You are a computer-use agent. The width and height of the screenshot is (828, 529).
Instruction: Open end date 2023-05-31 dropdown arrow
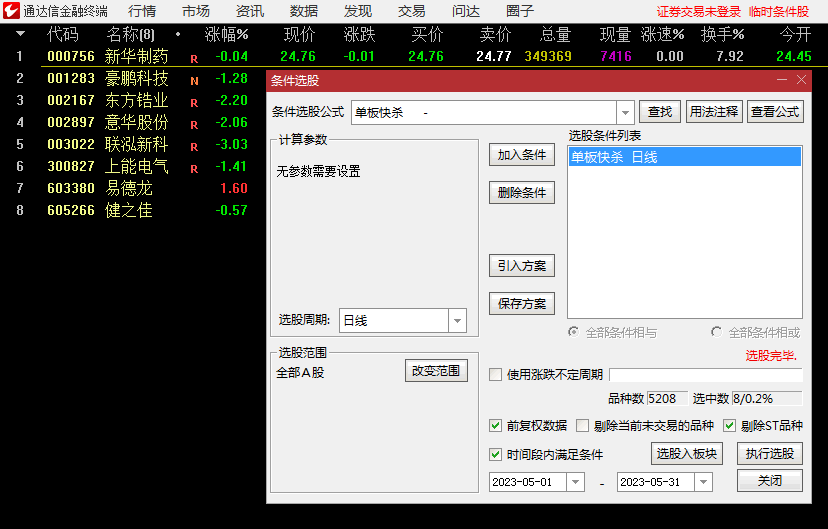pos(703,482)
